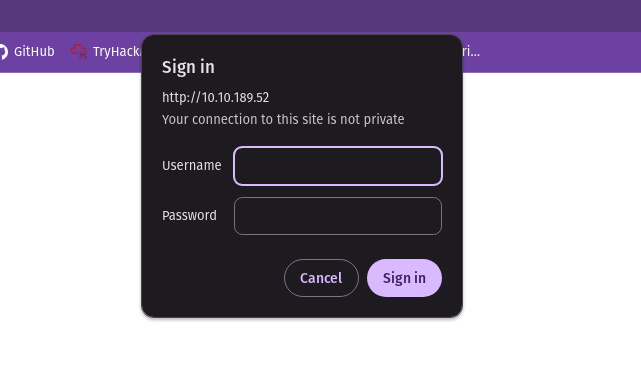The image size is (641, 376).
Task: Click the "Sign in" dialog heading
Action: point(188,67)
